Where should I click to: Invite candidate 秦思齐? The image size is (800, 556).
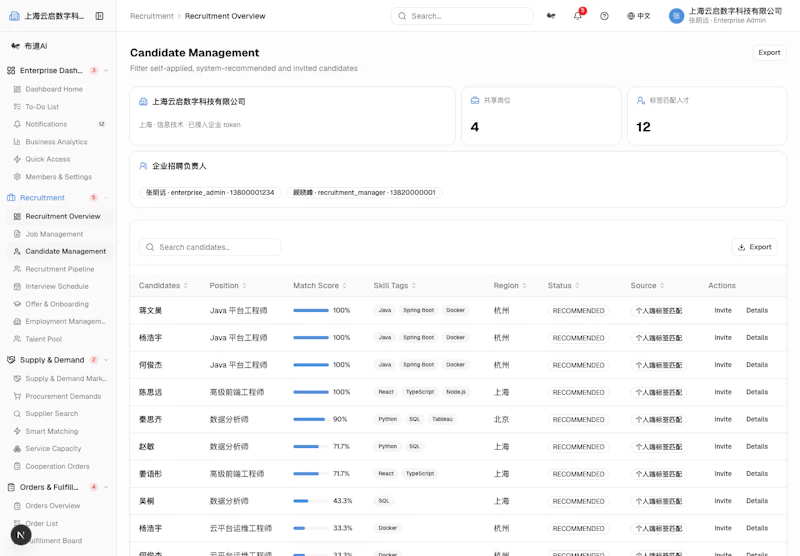[722, 419]
